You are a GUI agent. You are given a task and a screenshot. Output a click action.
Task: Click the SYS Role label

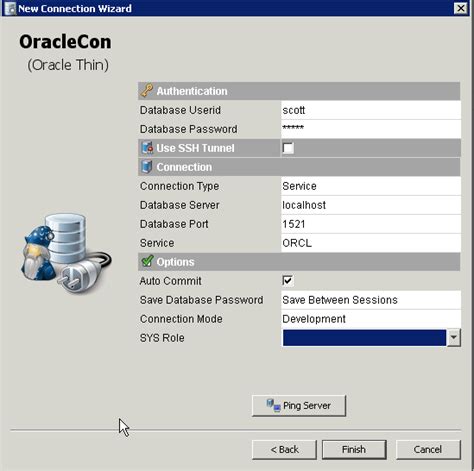(162, 338)
